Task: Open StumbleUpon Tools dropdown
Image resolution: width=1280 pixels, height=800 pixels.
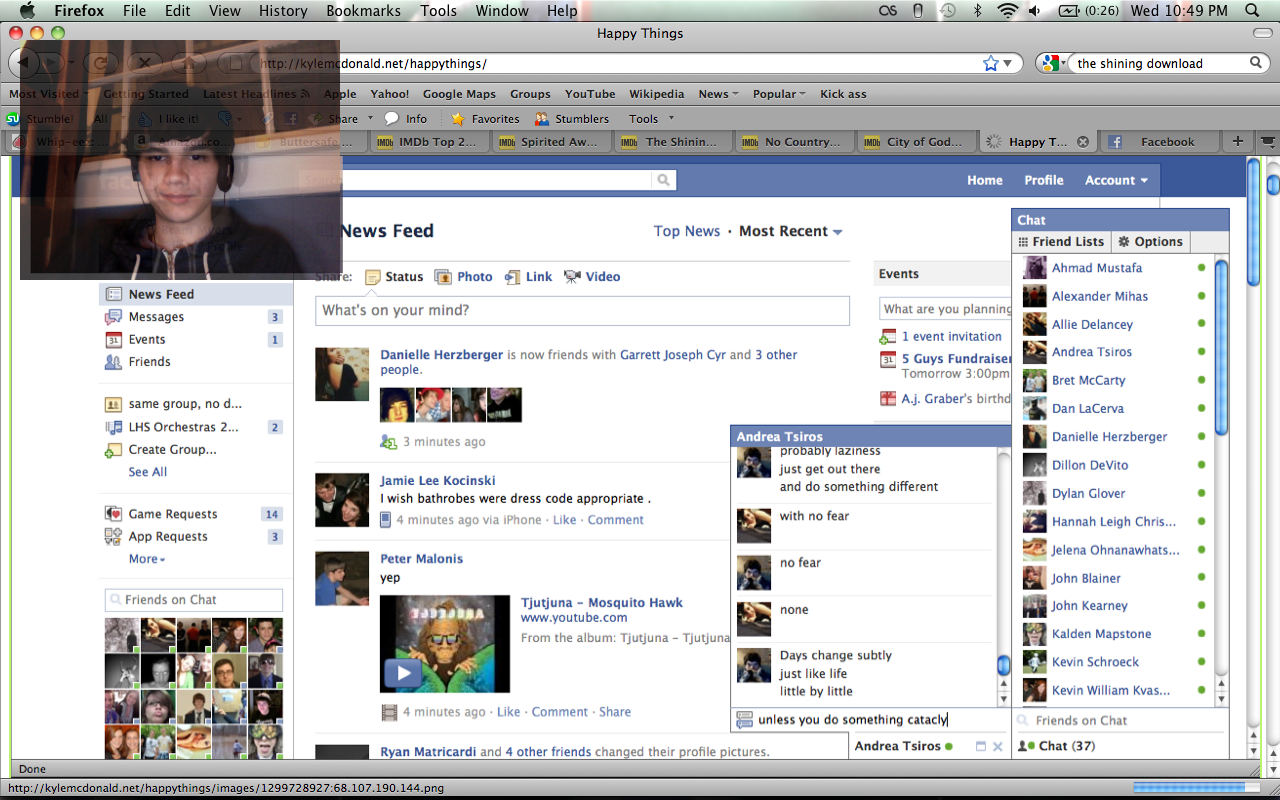Action: [651, 118]
